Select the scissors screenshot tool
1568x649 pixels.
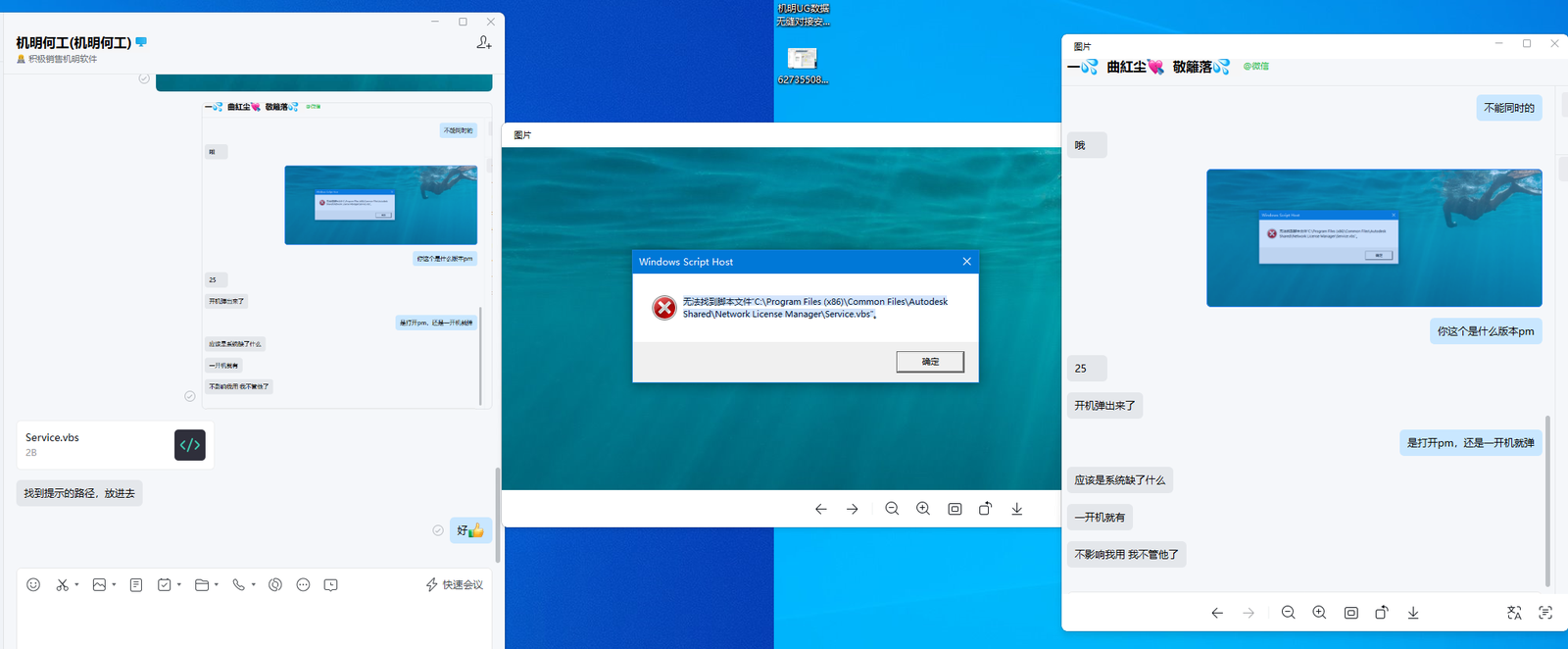tap(62, 584)
